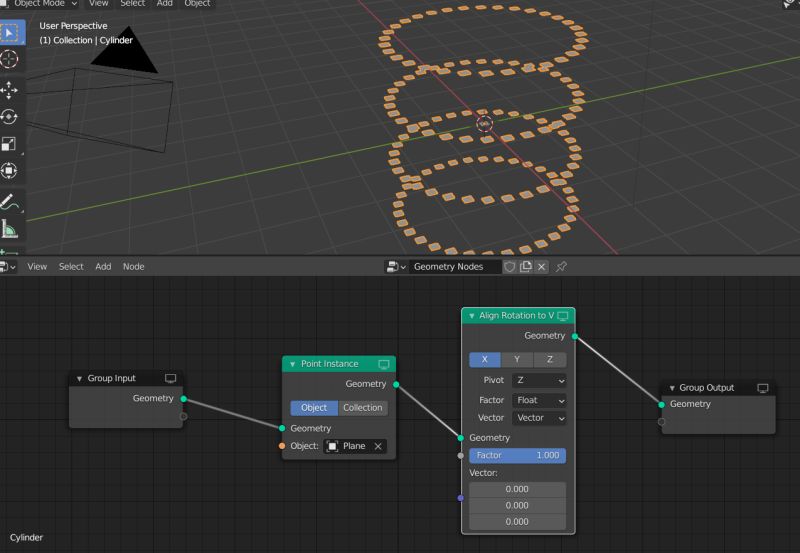Set alignment axis to Z
800x553 pixels.
(x=549, y=360)
